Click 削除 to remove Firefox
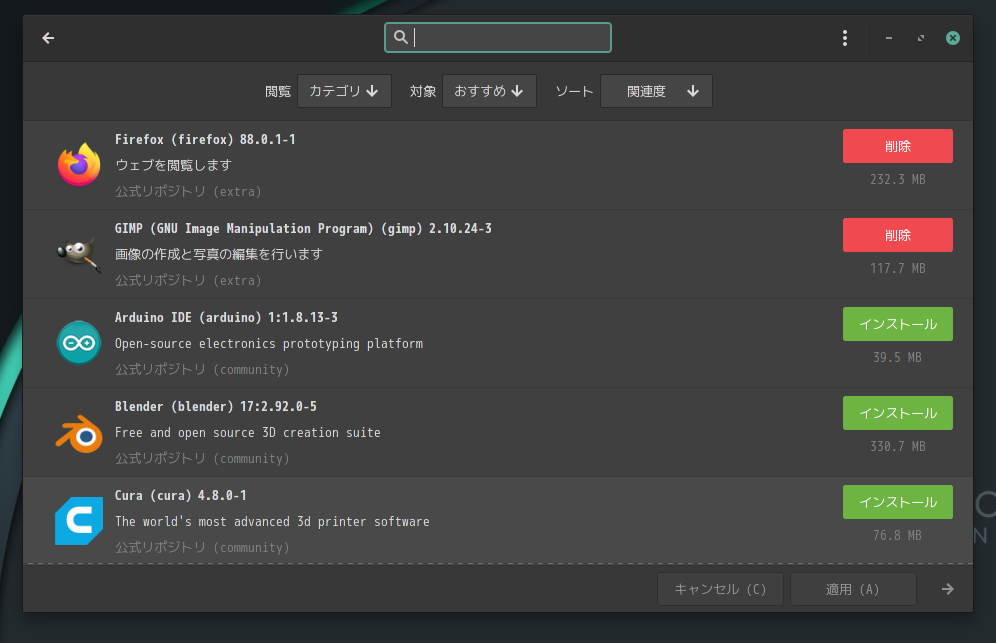 click(x=898, y=146)
